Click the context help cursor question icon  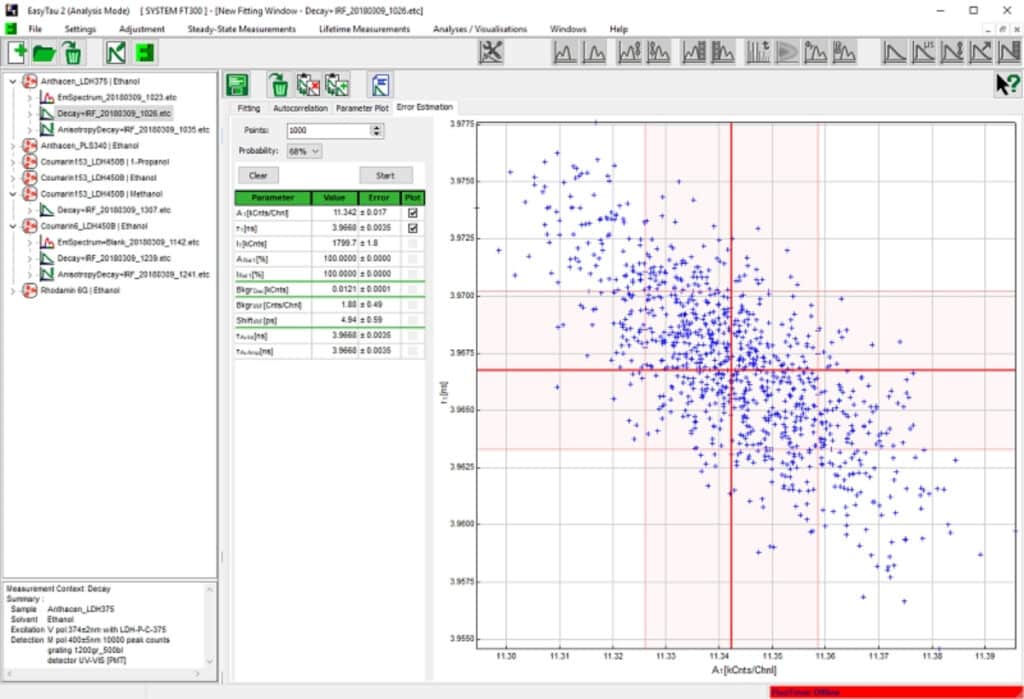click(x=1006, y=85)
